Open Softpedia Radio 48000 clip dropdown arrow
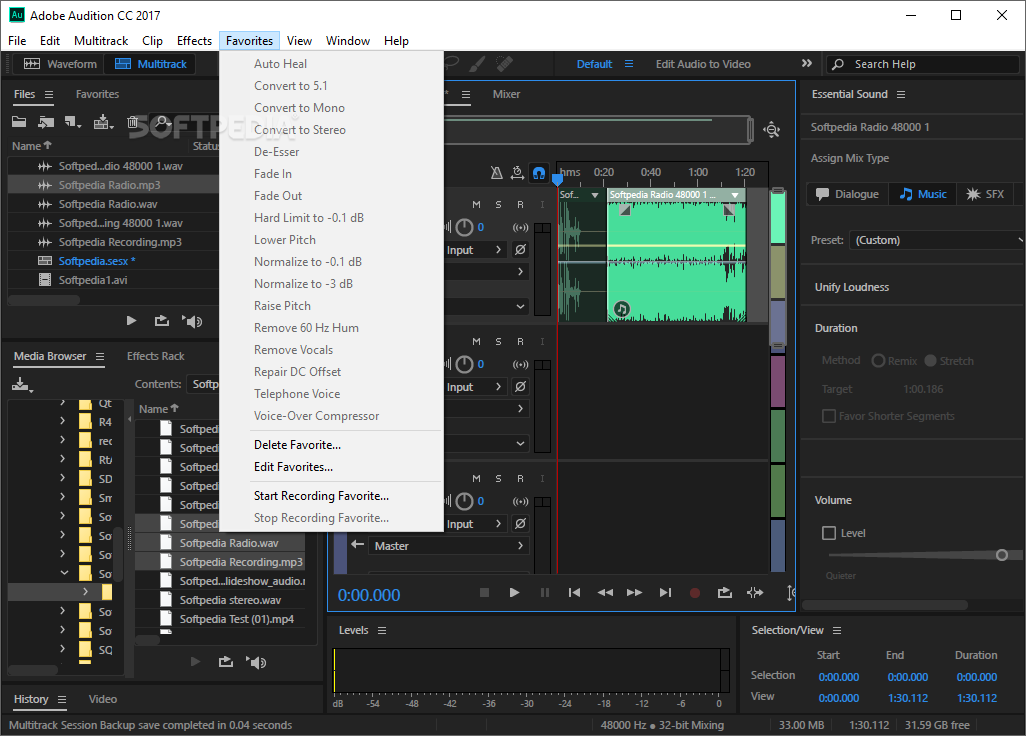 [x=735, y=195]
